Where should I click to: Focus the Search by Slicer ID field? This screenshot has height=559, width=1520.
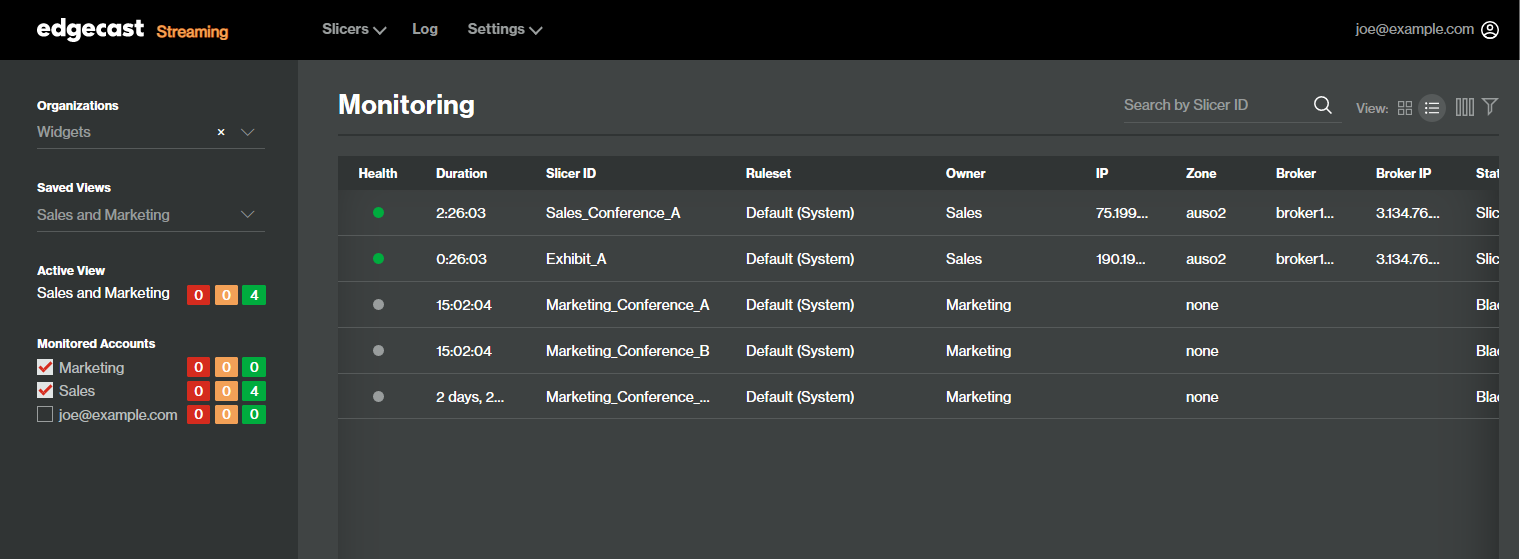pos(1216,105)
